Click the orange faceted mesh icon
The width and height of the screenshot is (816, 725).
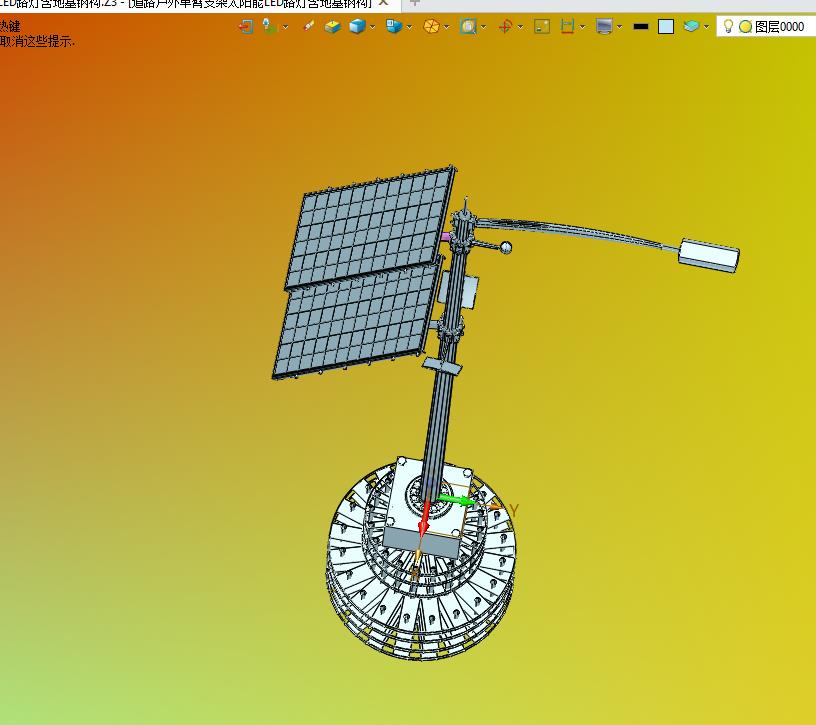click(x=431, y=26)
